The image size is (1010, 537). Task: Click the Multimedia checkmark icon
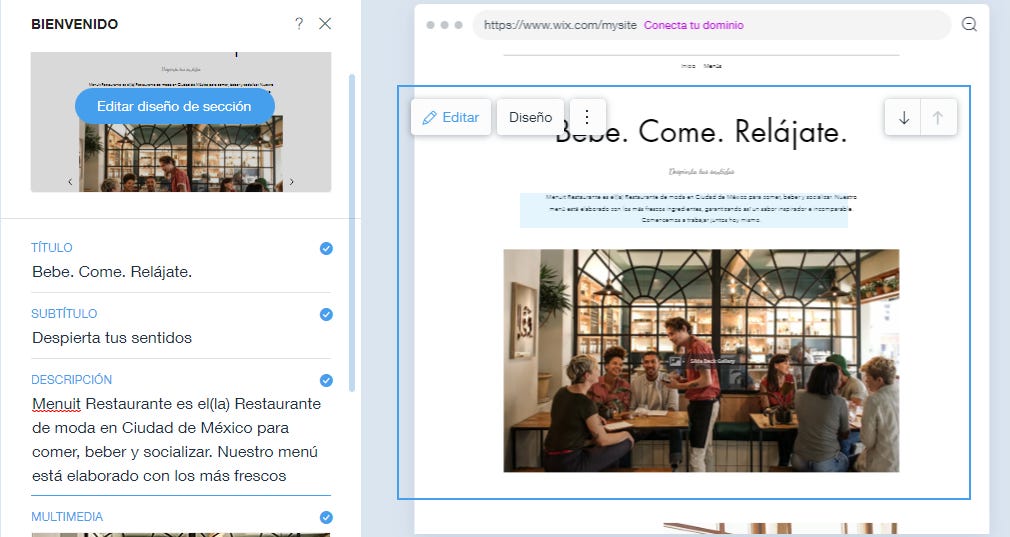coord(327,518)
